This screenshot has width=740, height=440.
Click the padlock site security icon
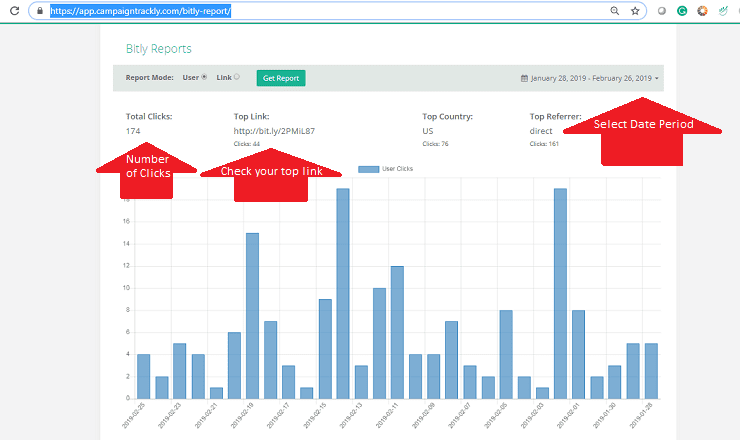40,10
